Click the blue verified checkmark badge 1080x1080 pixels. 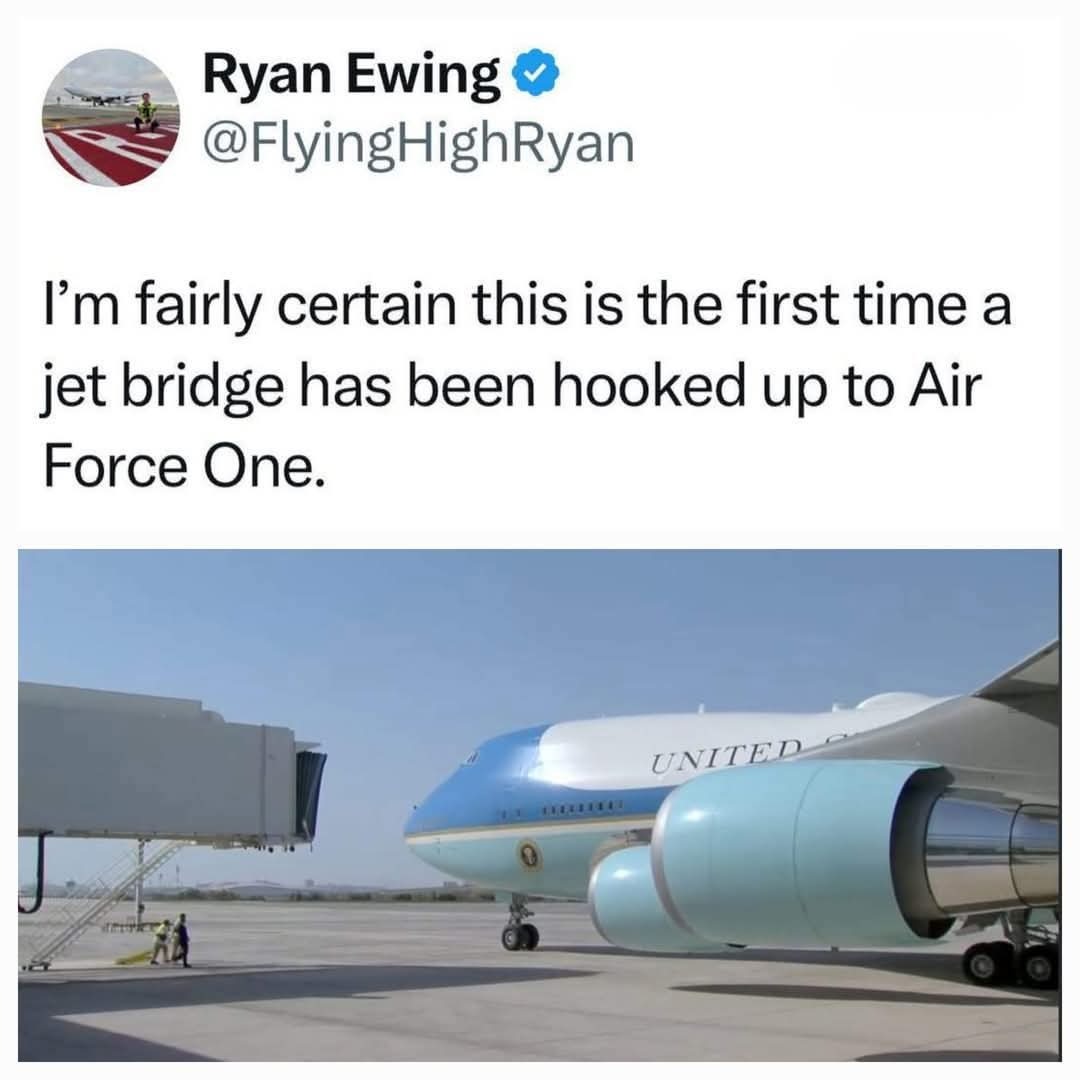click(537, 74)
